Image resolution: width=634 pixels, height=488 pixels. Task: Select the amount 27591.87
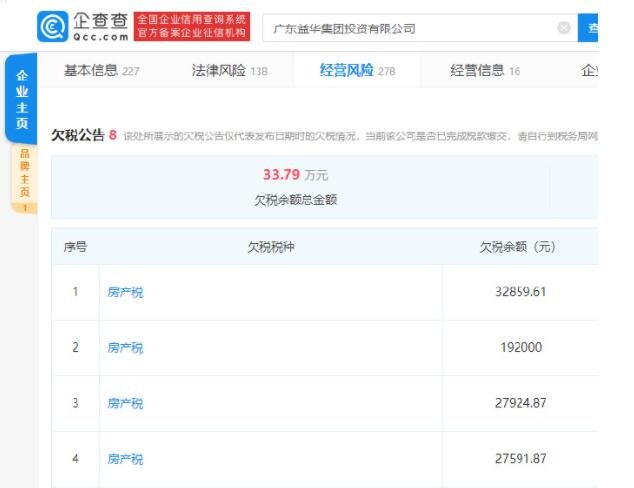point(520,458)
